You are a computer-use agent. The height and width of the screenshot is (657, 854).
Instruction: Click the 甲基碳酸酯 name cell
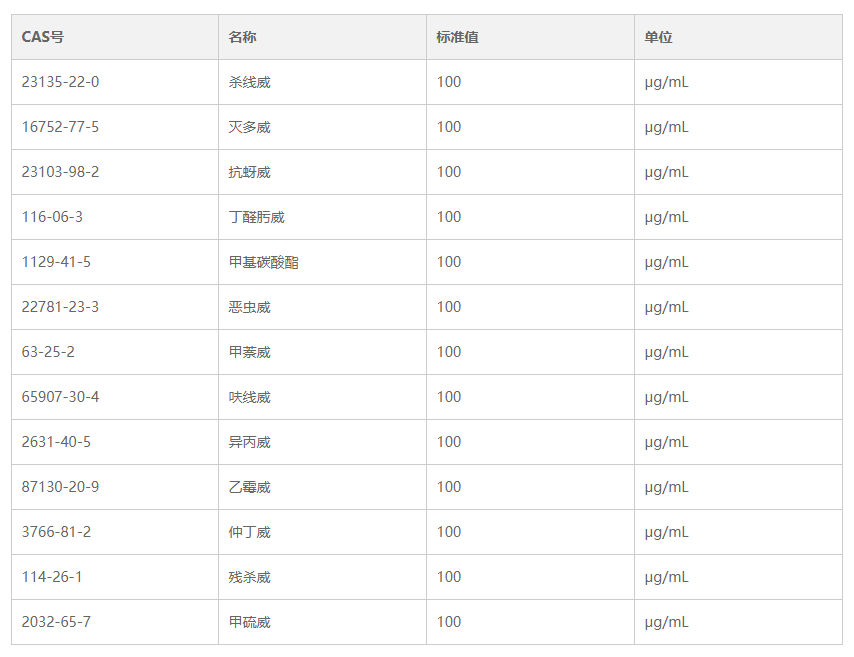click(263, 262)
